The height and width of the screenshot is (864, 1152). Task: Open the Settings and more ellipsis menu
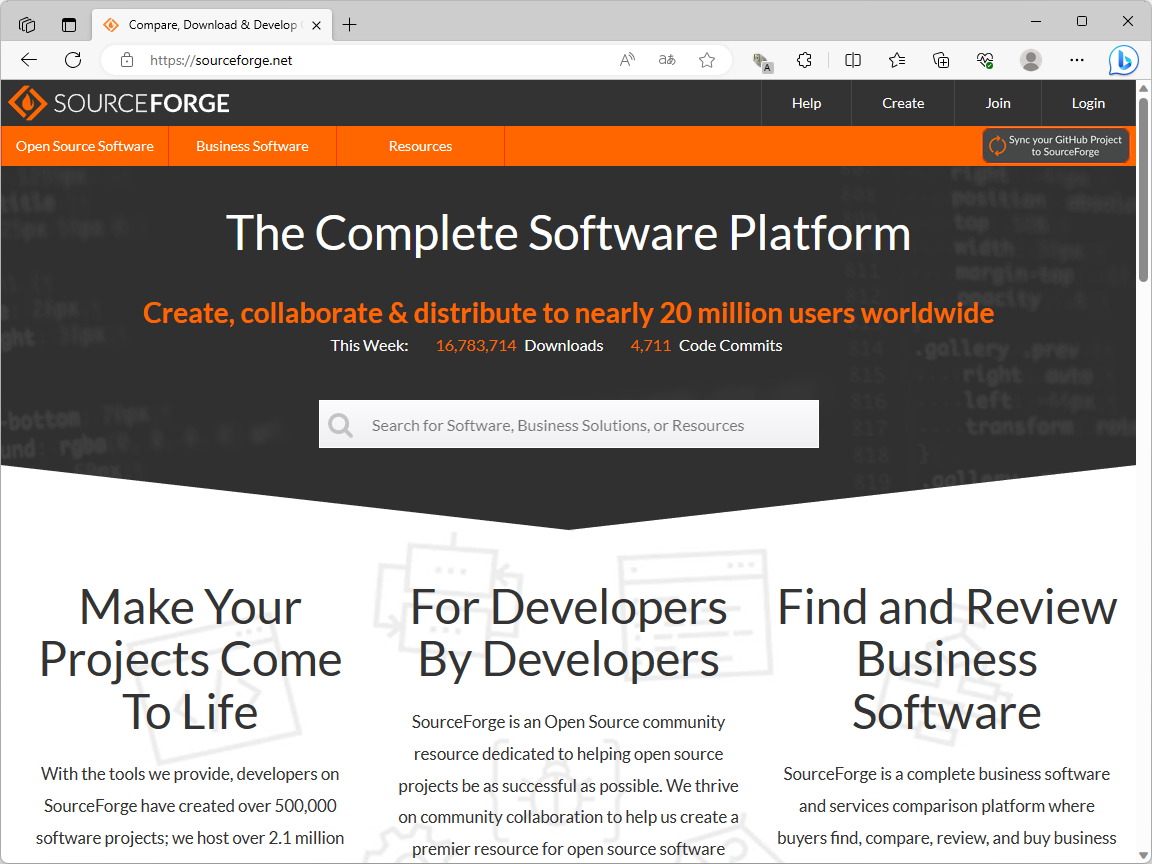(1076, 60)
